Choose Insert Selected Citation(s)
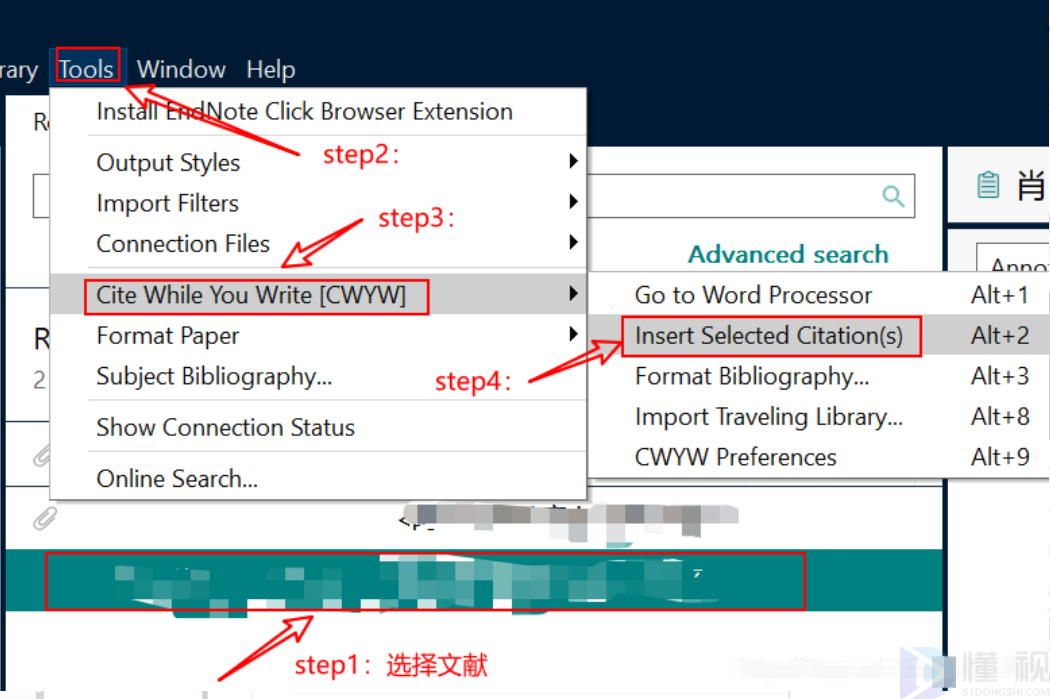The width and height of the screenshot is (1050, 699). [x=769, y=335]
